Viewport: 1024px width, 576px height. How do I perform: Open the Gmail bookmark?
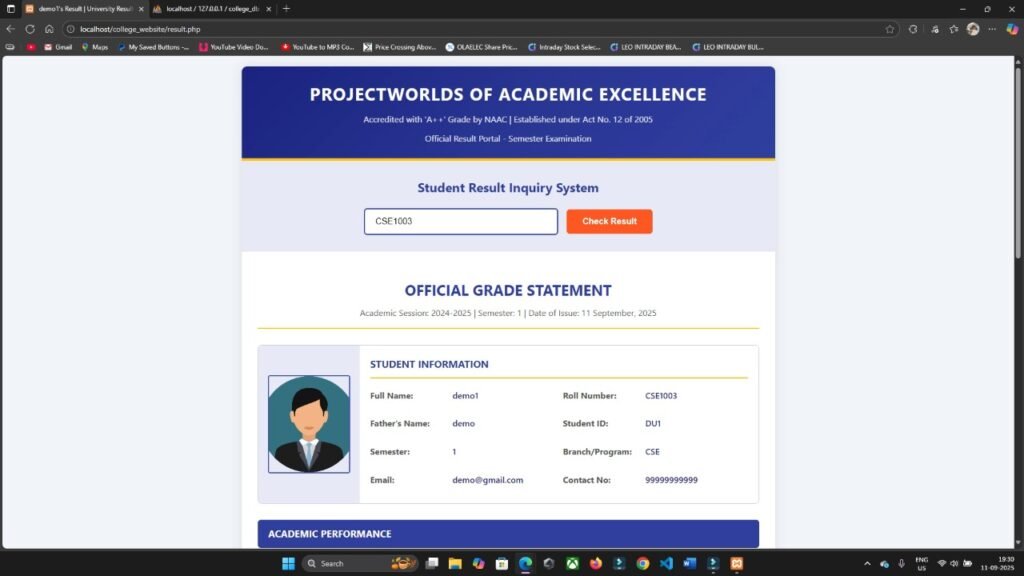coord(55,47)
